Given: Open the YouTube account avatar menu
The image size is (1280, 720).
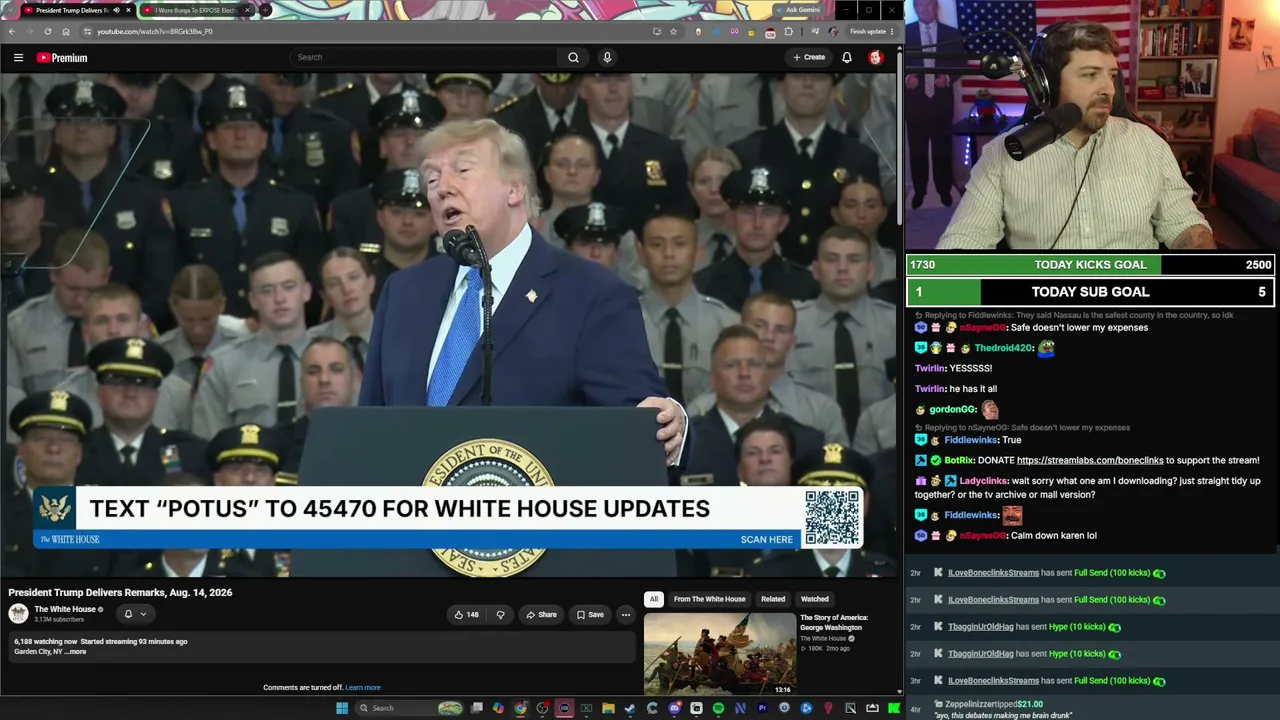Looking at the screenshot, I should pyautogui.click(x=876, y=57).
